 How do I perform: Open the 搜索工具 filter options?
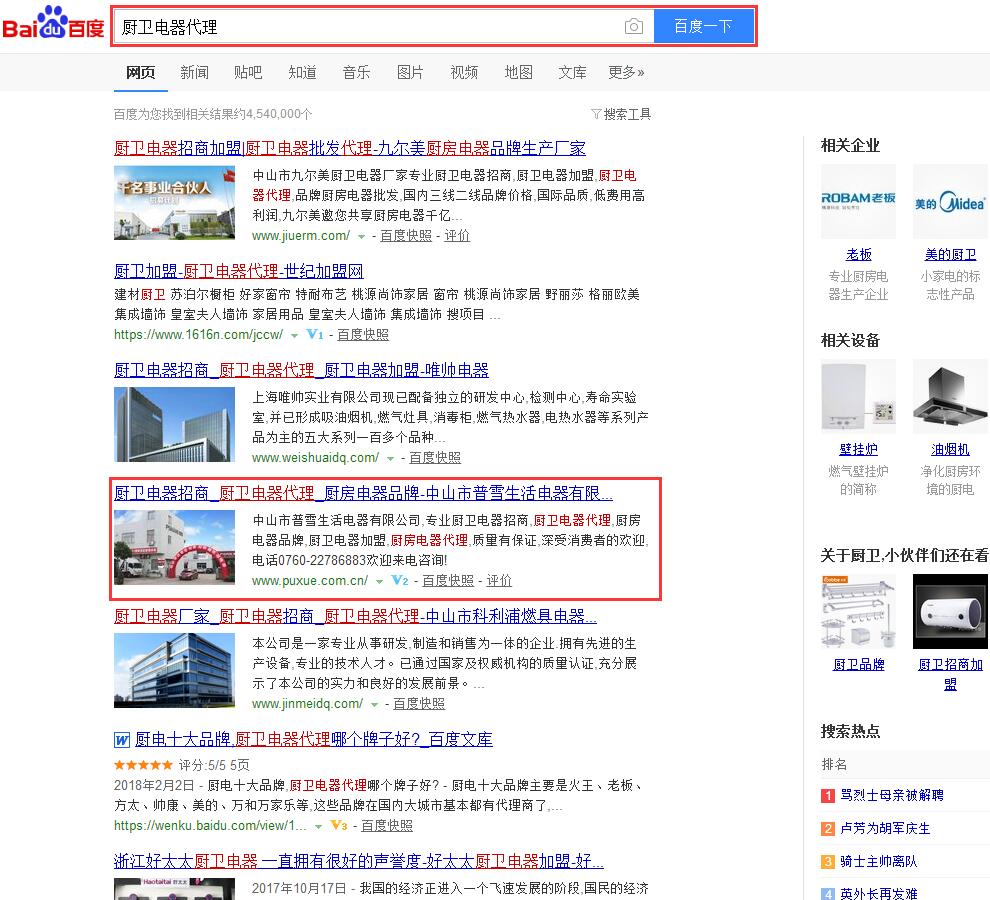click(x=621, y=114)
